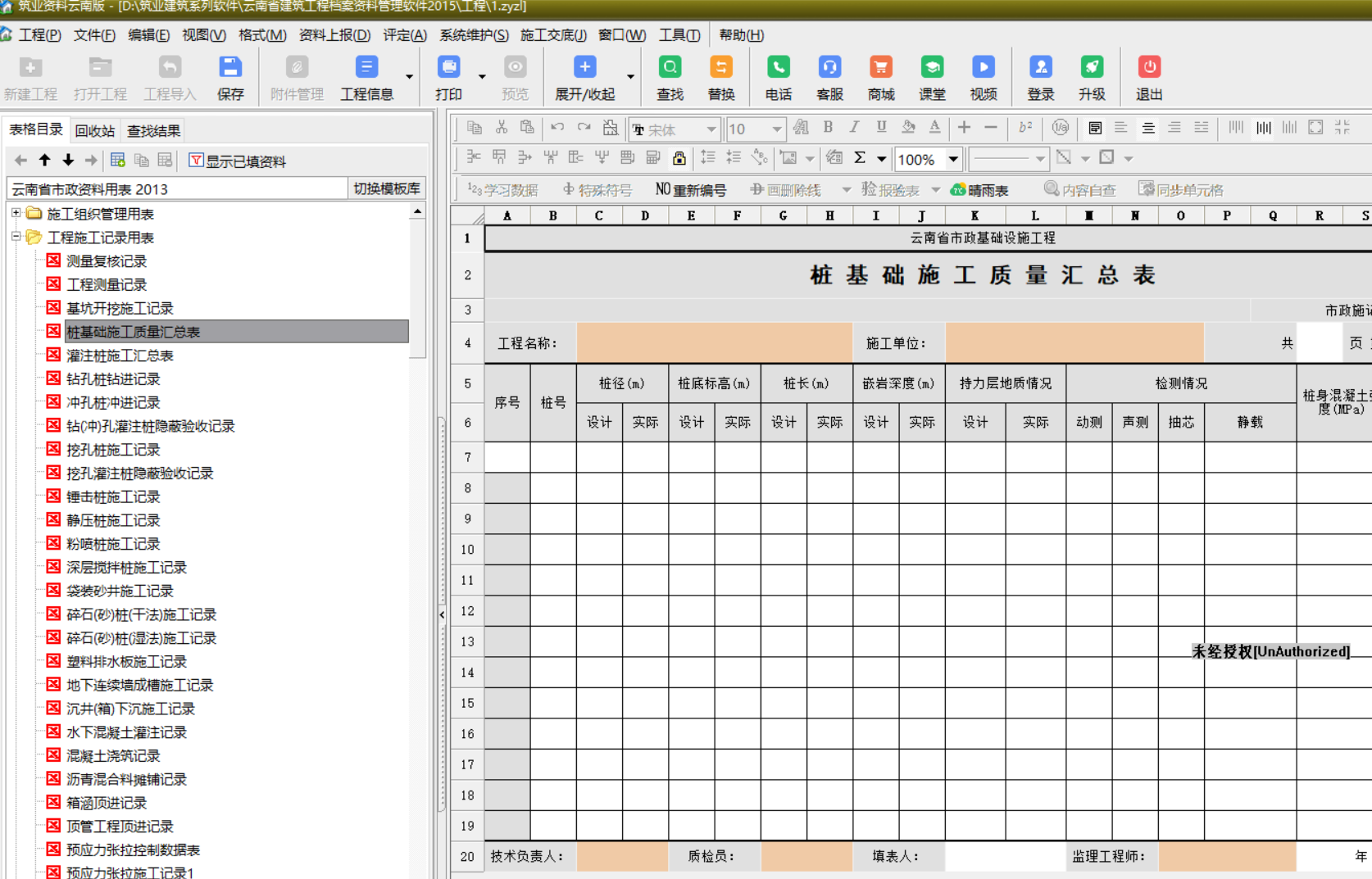The image size is (1372, 879).
Task: Click the 升级 upgrade icon
Action: tap(1092, 68)
